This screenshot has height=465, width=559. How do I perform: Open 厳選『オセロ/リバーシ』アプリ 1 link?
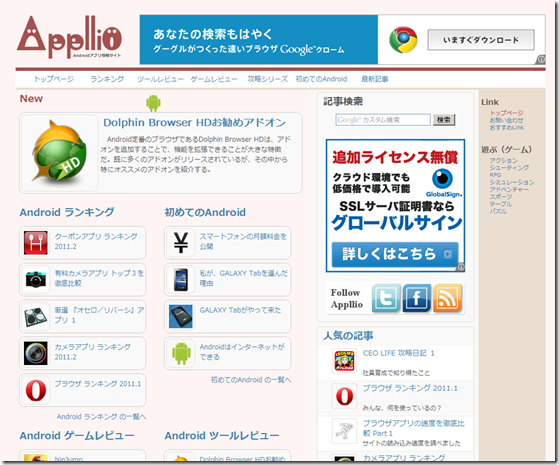click(x=99, y=315)
